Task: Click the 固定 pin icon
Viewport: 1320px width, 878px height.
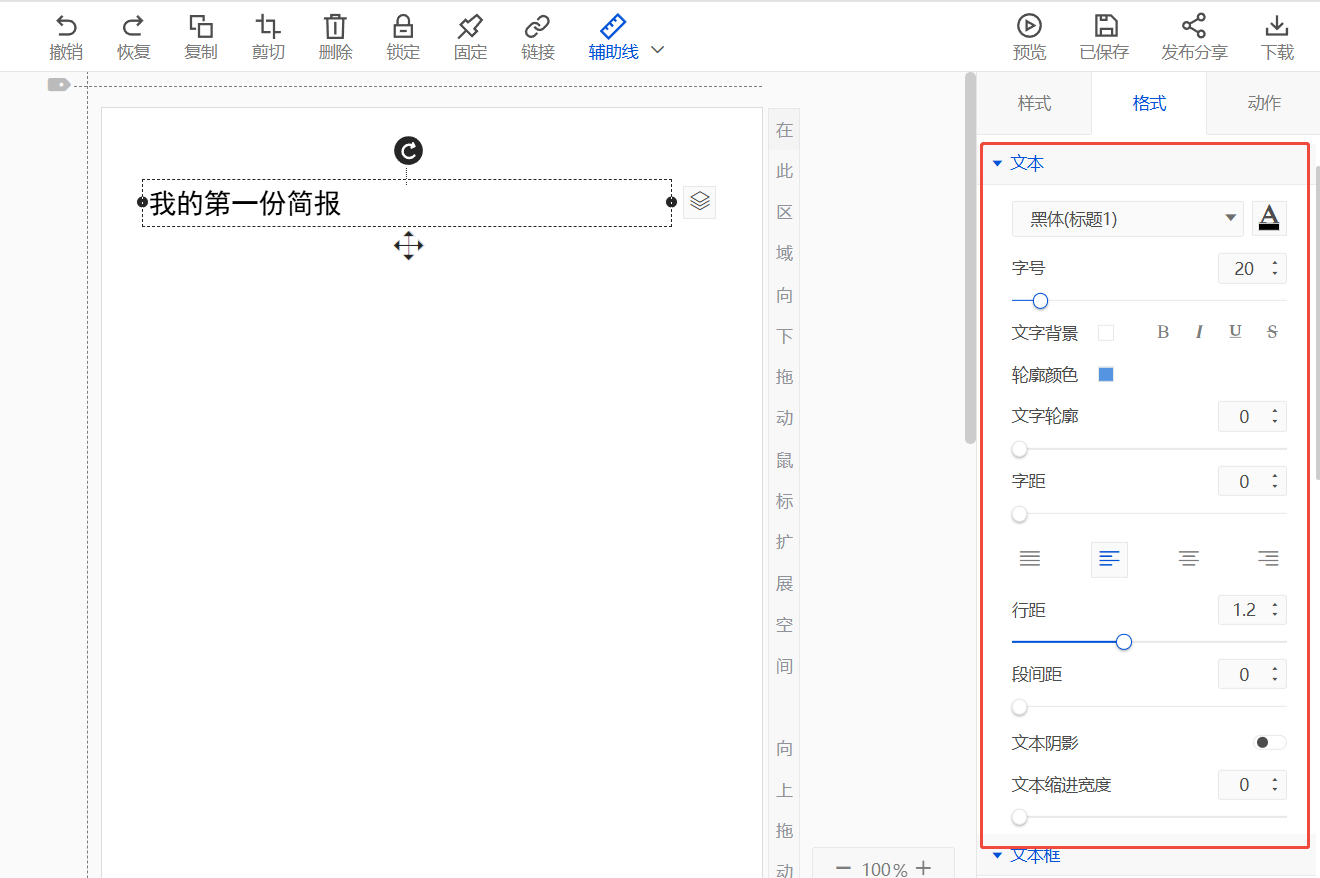Action: click(470, 27)
